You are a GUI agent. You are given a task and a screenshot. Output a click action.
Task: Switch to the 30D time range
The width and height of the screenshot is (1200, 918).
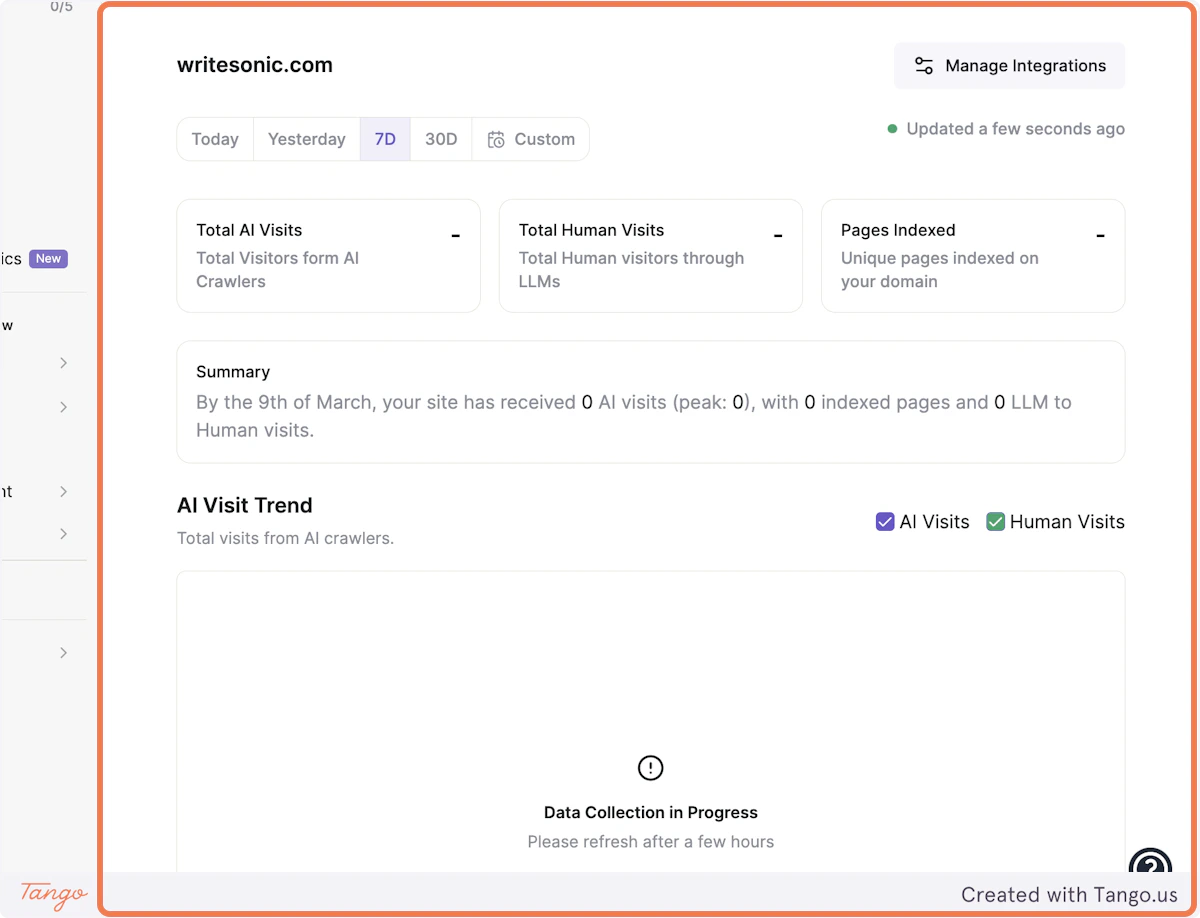441,139
